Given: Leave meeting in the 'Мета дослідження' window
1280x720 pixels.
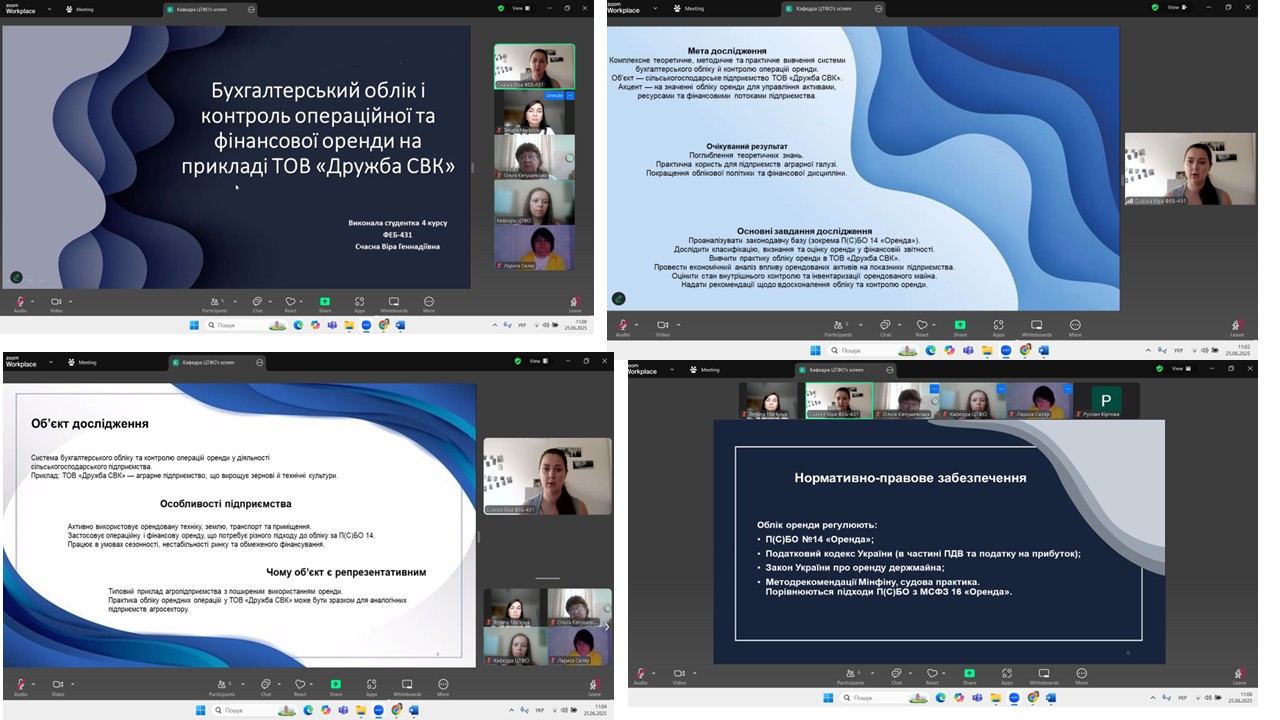Looking at the screenshot, I should click(x=1239, y=326).
